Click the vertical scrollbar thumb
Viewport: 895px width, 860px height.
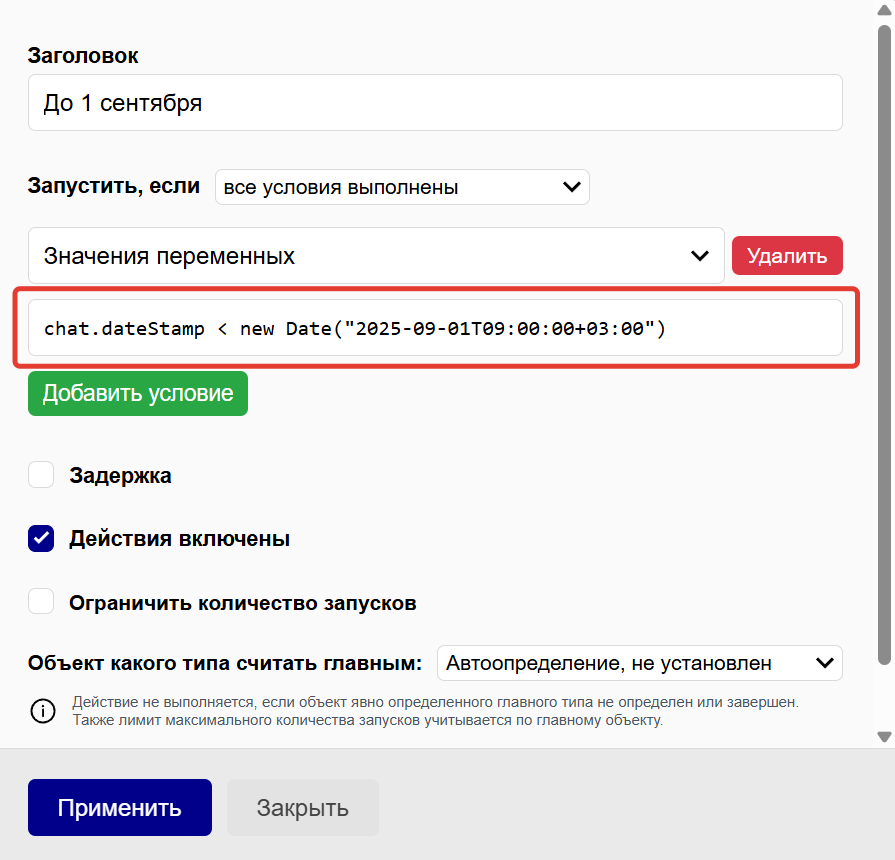(884, 340)
